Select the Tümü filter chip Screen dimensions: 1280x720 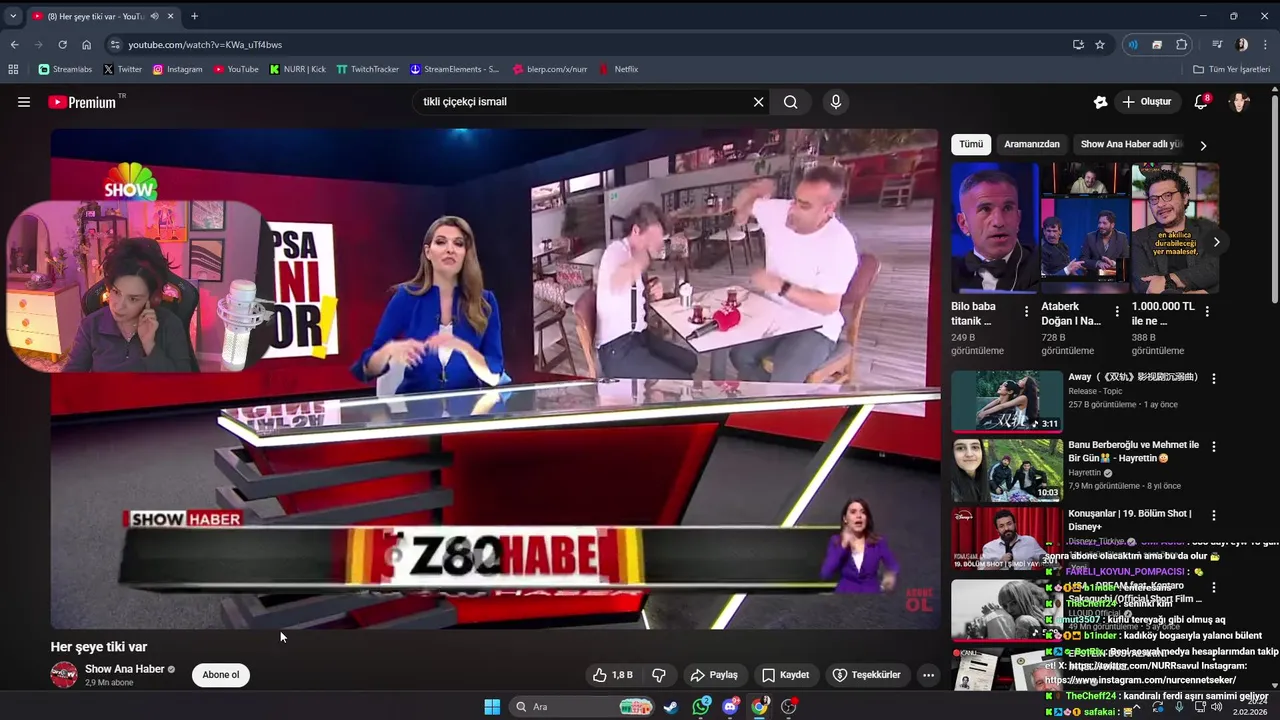pos(971,144)
